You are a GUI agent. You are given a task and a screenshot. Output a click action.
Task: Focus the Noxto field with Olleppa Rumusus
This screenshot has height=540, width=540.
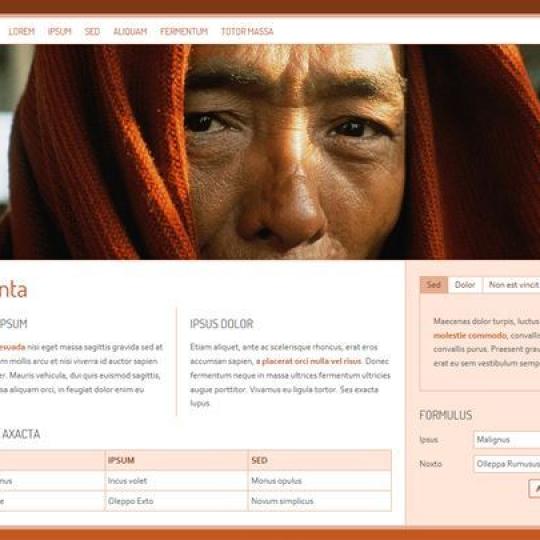click(507, 464)
